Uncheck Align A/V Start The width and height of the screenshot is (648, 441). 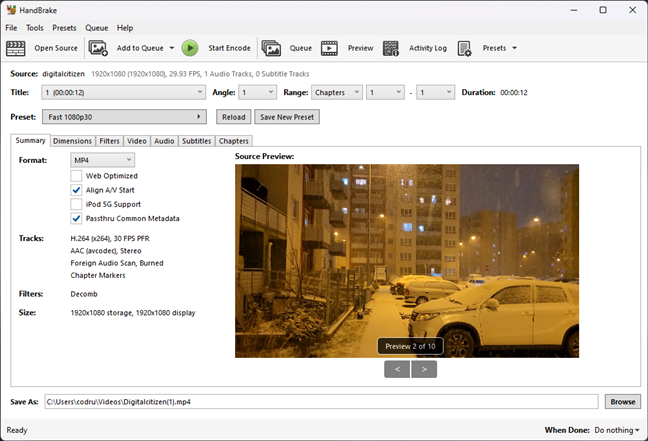[76, 190]
